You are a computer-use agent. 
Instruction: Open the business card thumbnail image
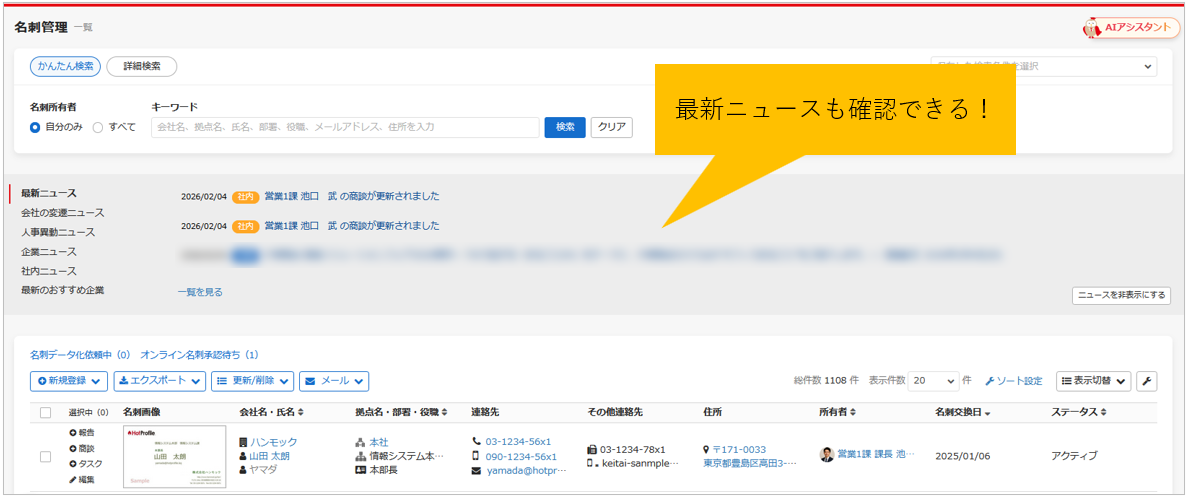(174, 457)
